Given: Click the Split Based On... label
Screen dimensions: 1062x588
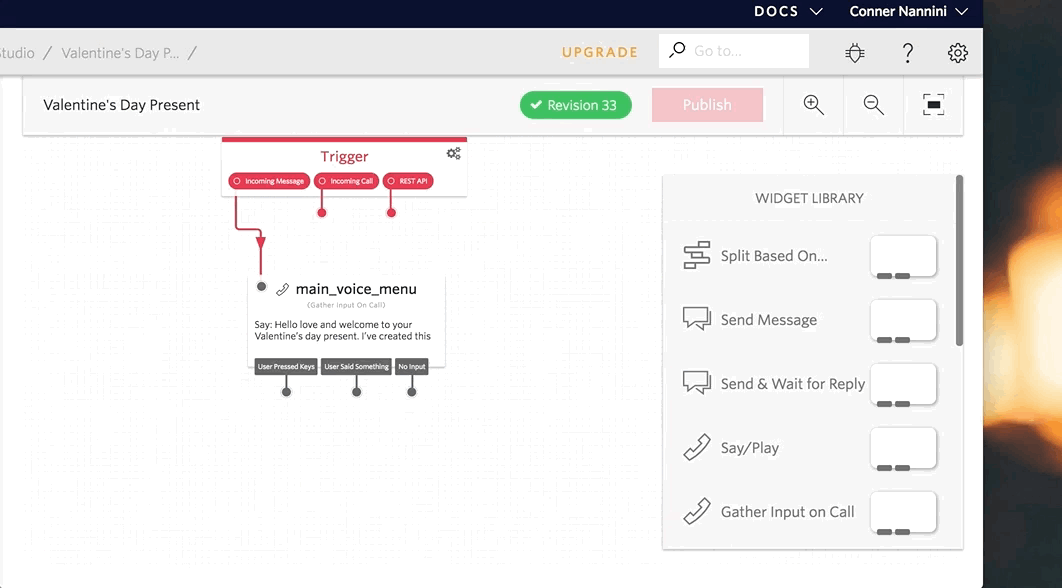Looking at the screenshot, I should click(x=774, y=256).
